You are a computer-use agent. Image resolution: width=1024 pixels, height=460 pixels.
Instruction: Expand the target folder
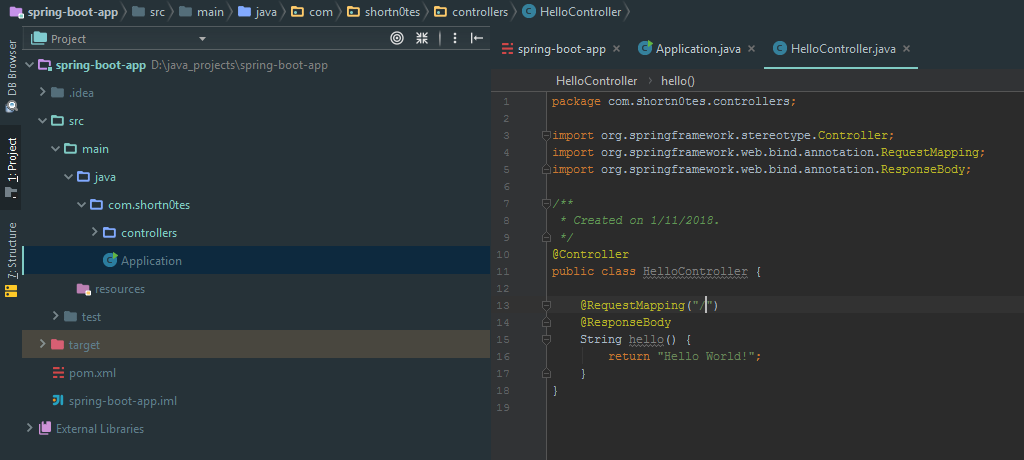(43, 345)
